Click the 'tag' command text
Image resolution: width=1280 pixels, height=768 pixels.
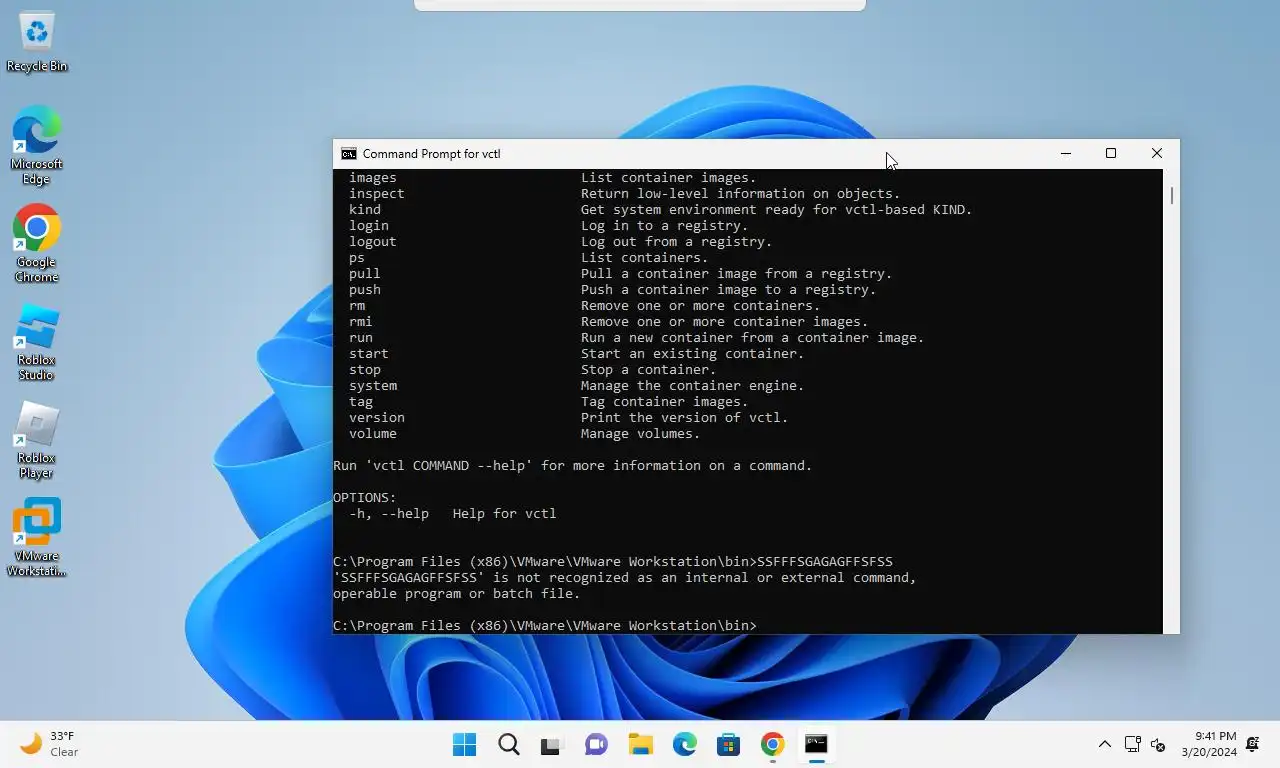[x=361, y=402]
